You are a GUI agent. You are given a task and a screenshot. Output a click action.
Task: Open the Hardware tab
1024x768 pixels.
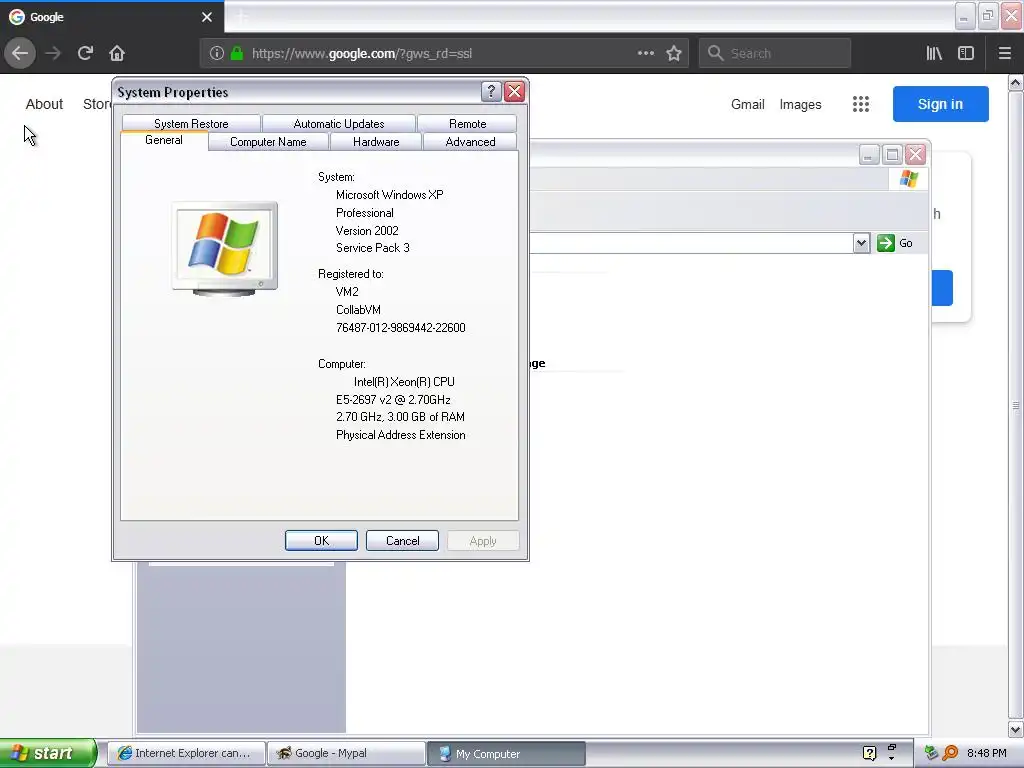[376, 142]
